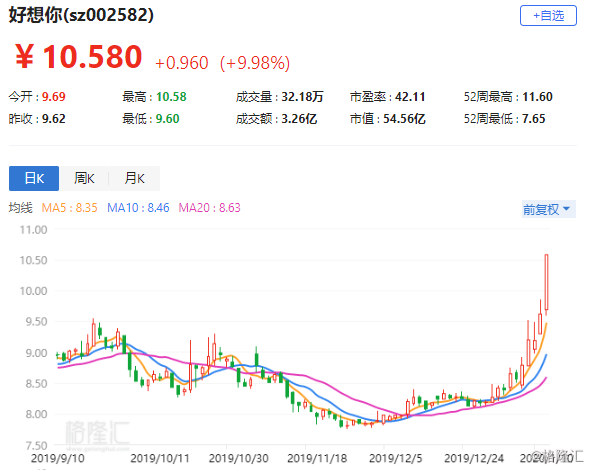The height and width of the screenshot is (470, 591).
Task: Click the 最低 value 9.60
Action: point(167,119)
